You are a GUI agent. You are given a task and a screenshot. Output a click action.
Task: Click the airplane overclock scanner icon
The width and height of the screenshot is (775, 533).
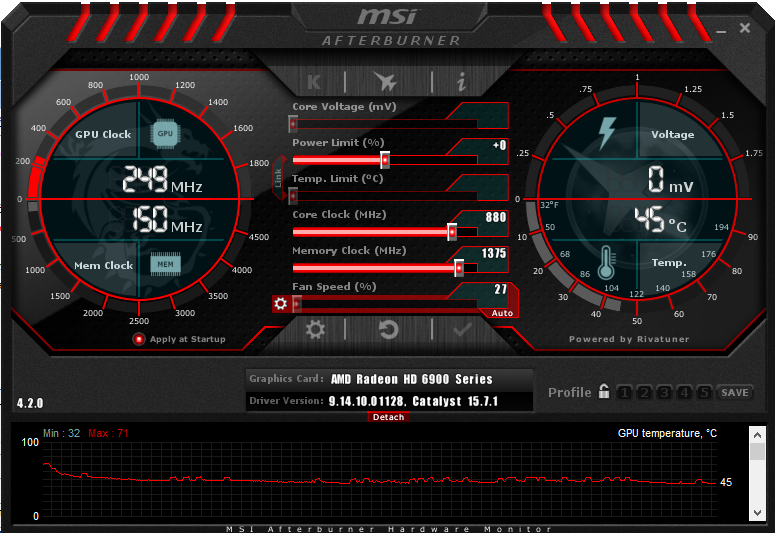386,82
